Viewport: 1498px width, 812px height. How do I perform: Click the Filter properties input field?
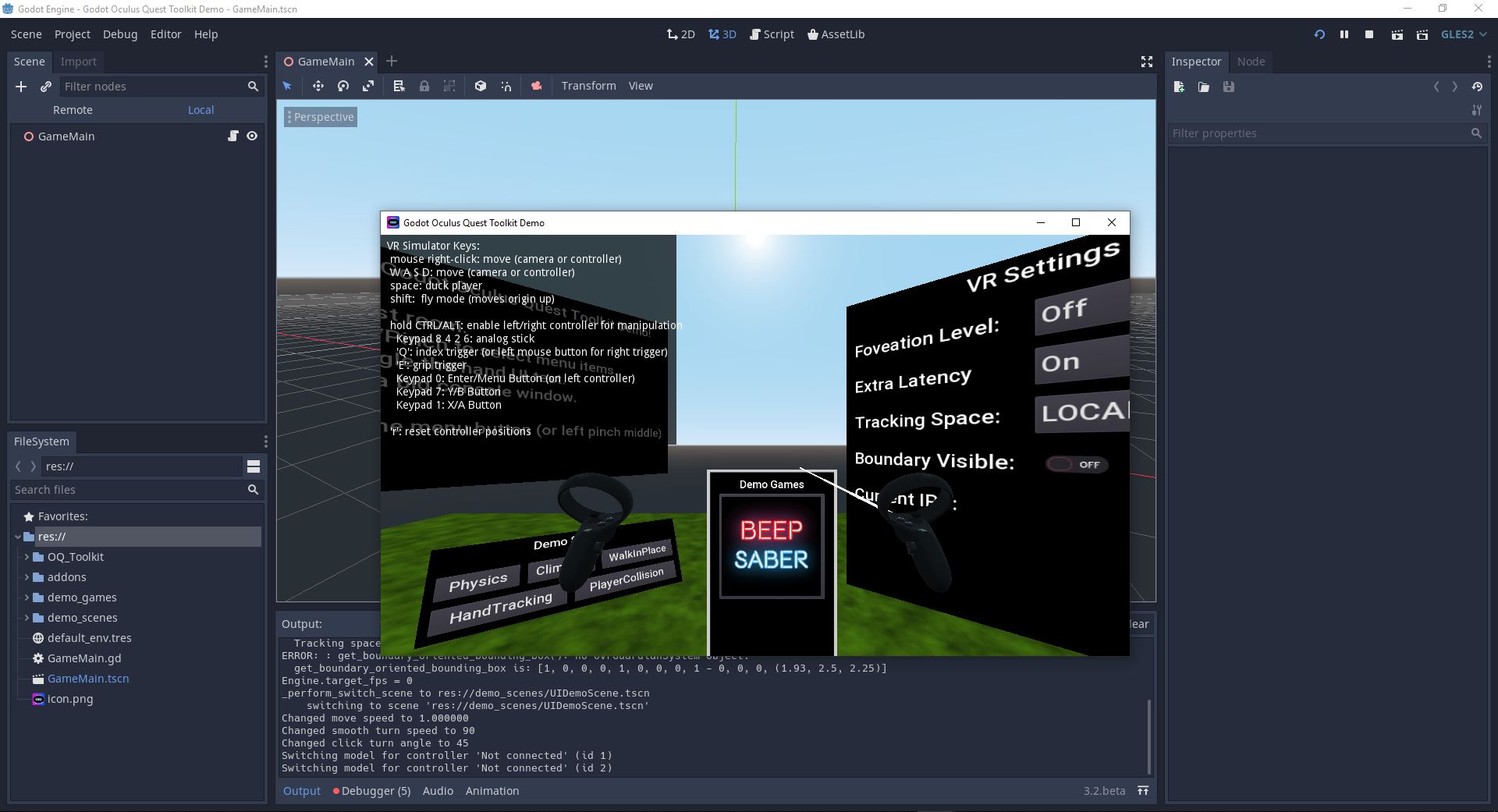1319,133
